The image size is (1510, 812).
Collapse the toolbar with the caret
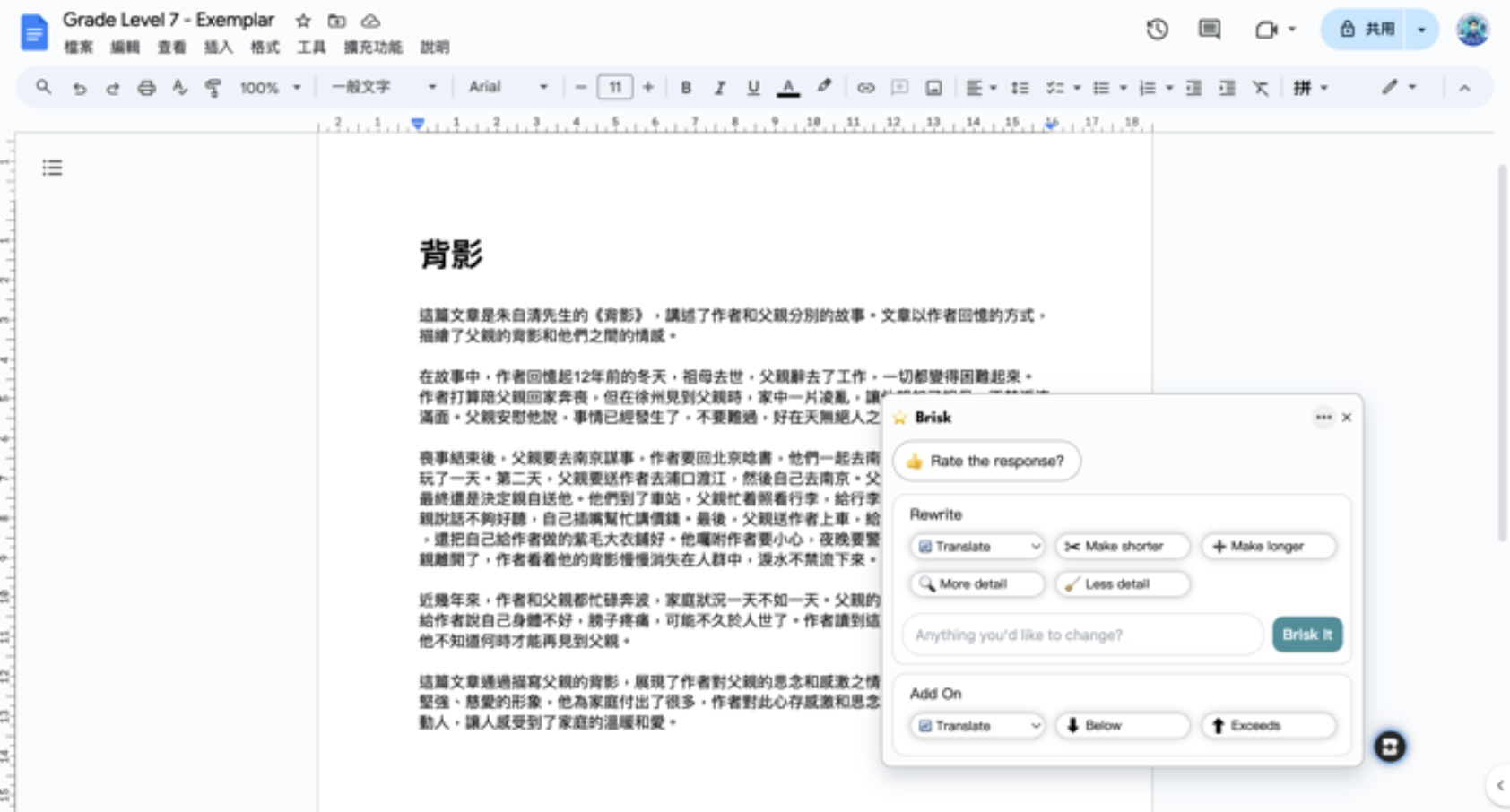click(1464, 88)
